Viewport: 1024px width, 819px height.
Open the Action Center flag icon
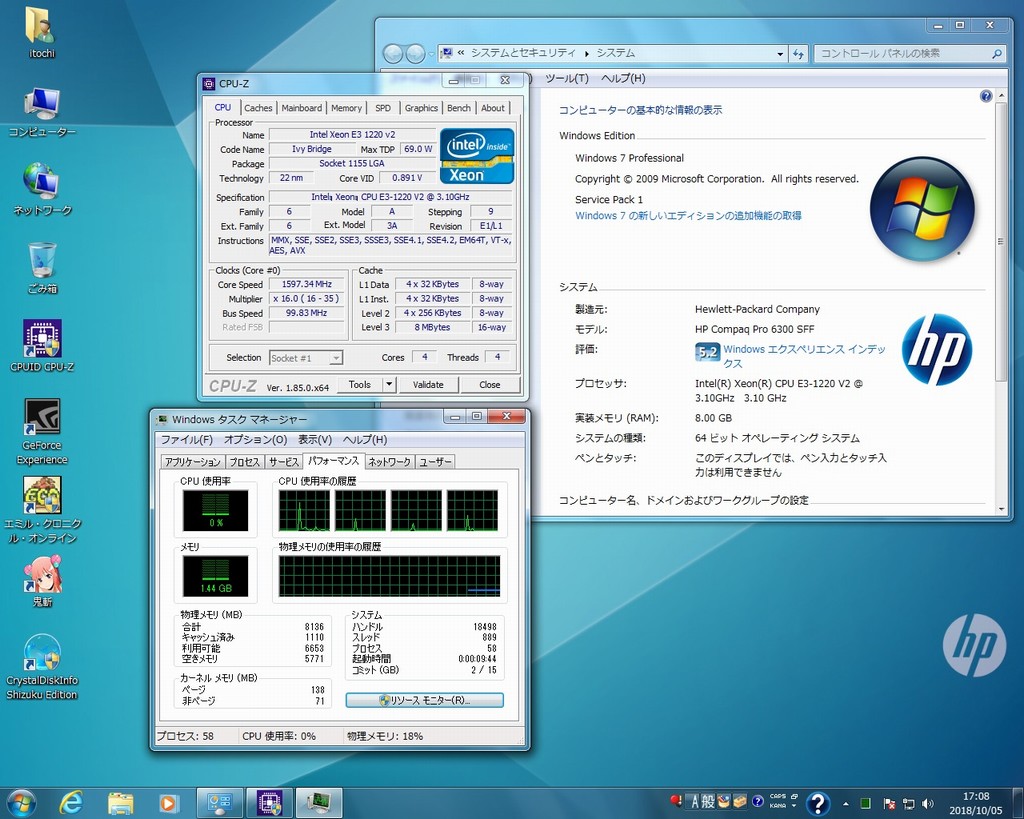[889, 803]
